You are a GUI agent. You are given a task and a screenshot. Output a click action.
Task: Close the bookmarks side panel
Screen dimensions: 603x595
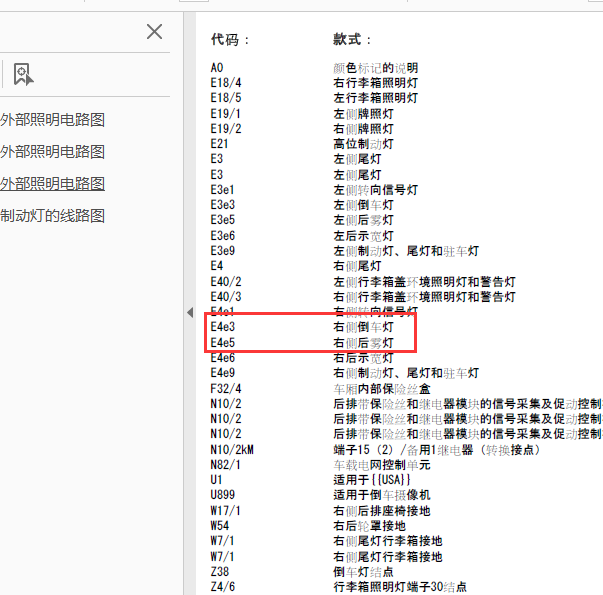[x=154, y=32]
